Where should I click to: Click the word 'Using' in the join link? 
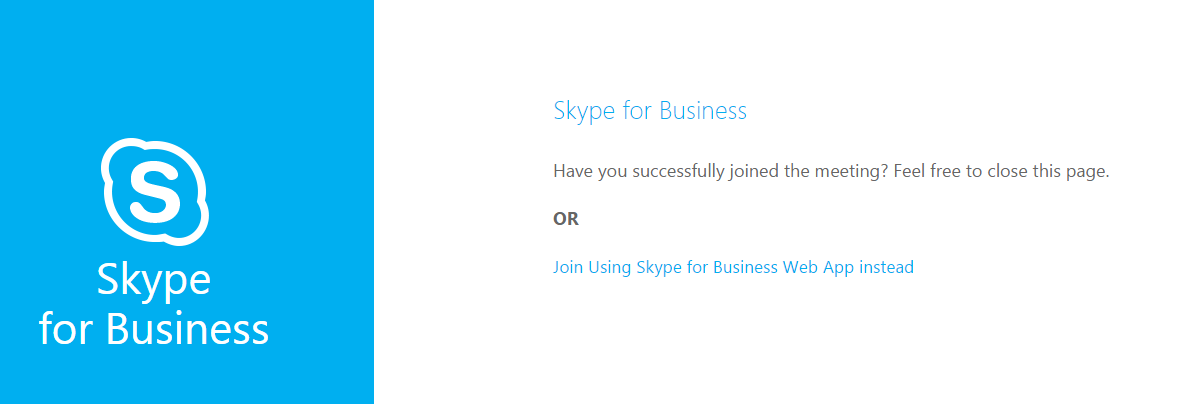[x=610, y=267]
